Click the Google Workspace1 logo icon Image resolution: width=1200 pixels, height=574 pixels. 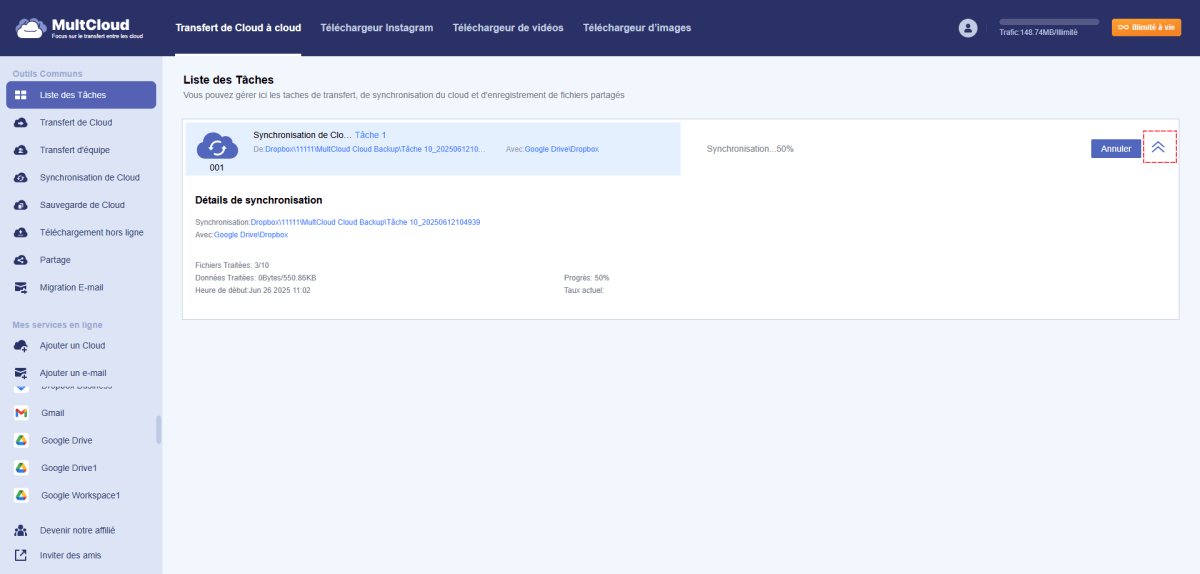(x=20, y=495)
